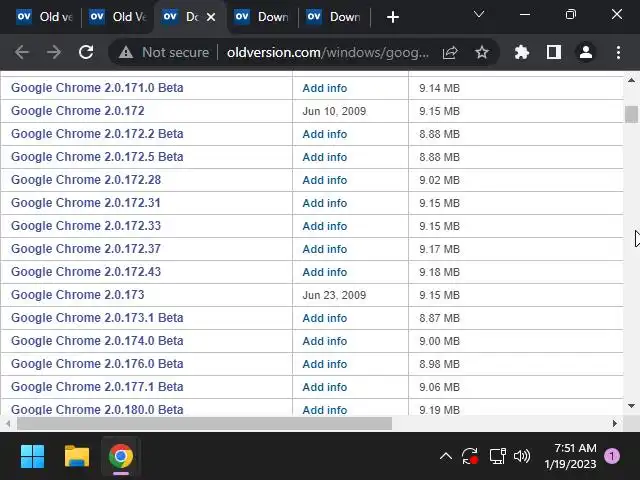The image size is (640, 480).
Task: Open Google Chrome 2.0.176.0 Beta link
Action: pos(97,364)
